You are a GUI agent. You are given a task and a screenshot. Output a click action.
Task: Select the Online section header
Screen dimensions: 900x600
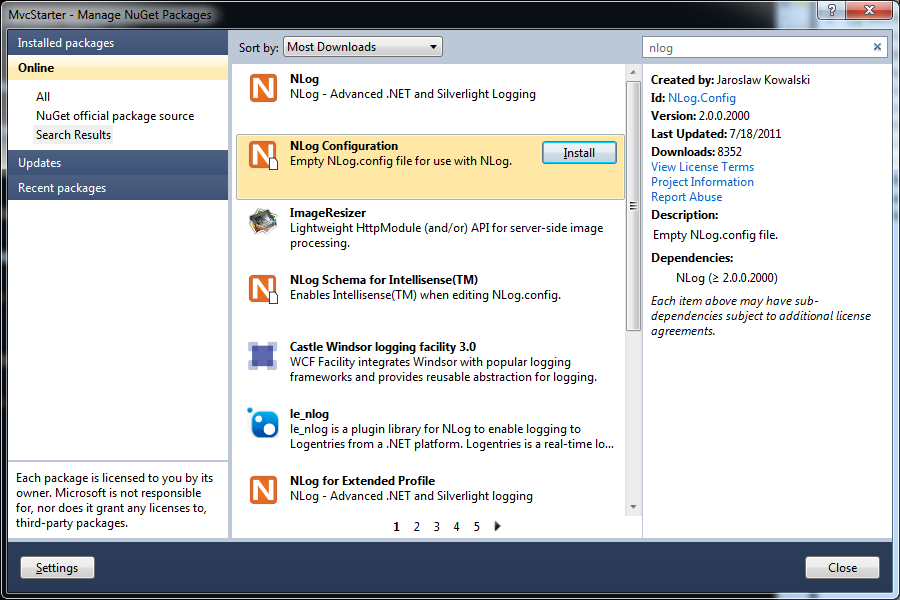click(x=118, y=68)
